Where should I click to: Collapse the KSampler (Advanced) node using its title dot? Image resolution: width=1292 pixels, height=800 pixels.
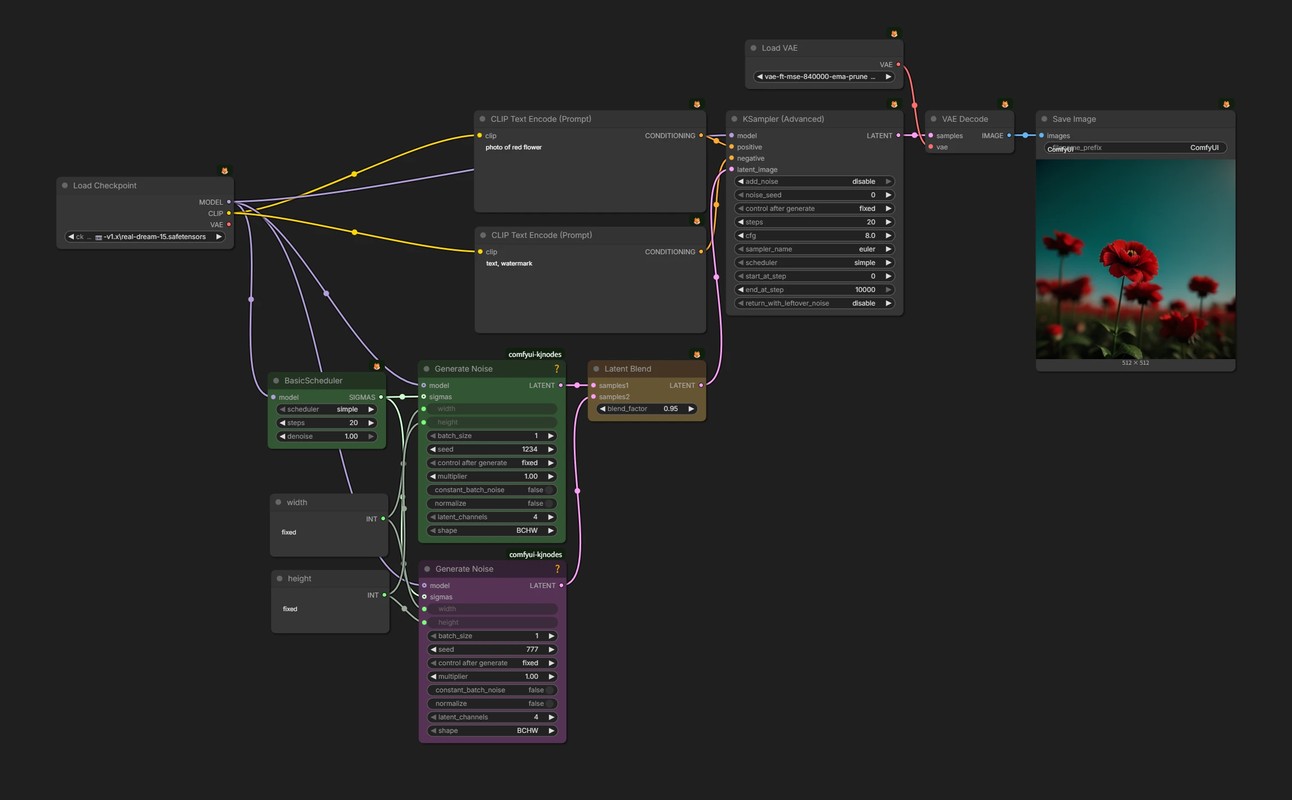pyautogui.click(x=733, y=119)
